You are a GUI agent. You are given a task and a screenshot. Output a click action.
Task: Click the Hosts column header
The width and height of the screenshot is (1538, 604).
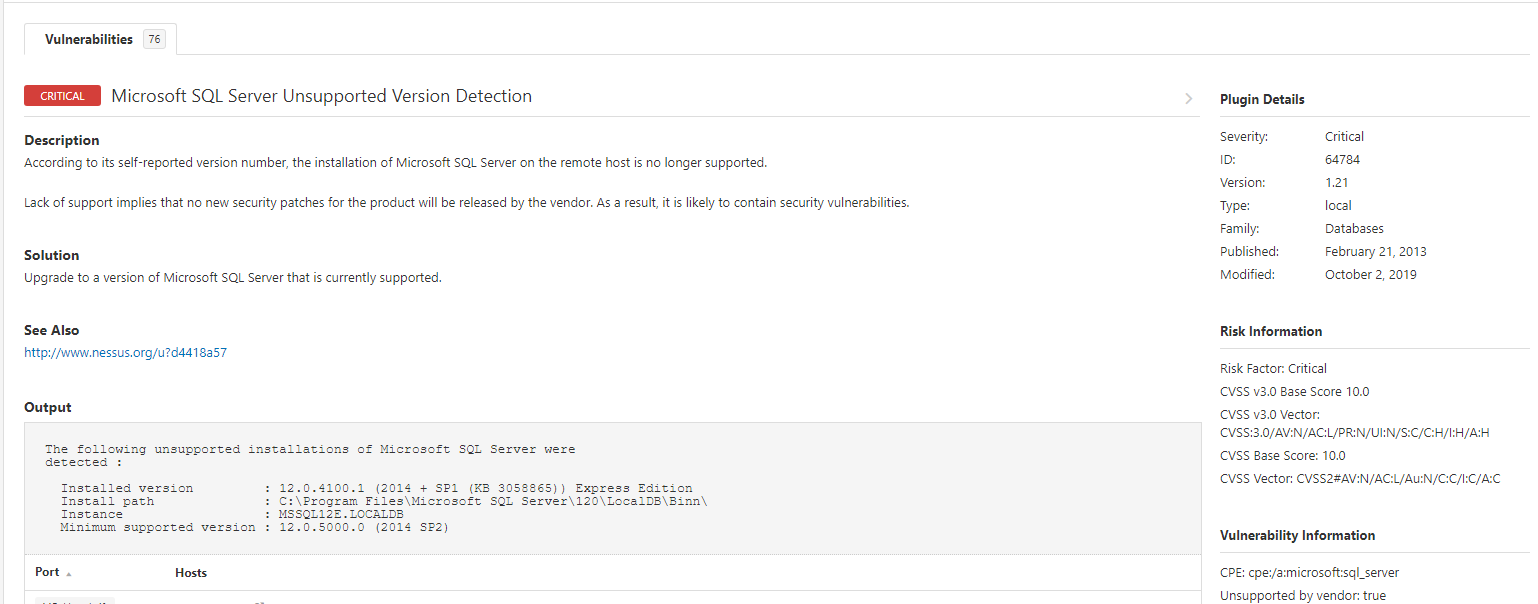coord(191,573)
